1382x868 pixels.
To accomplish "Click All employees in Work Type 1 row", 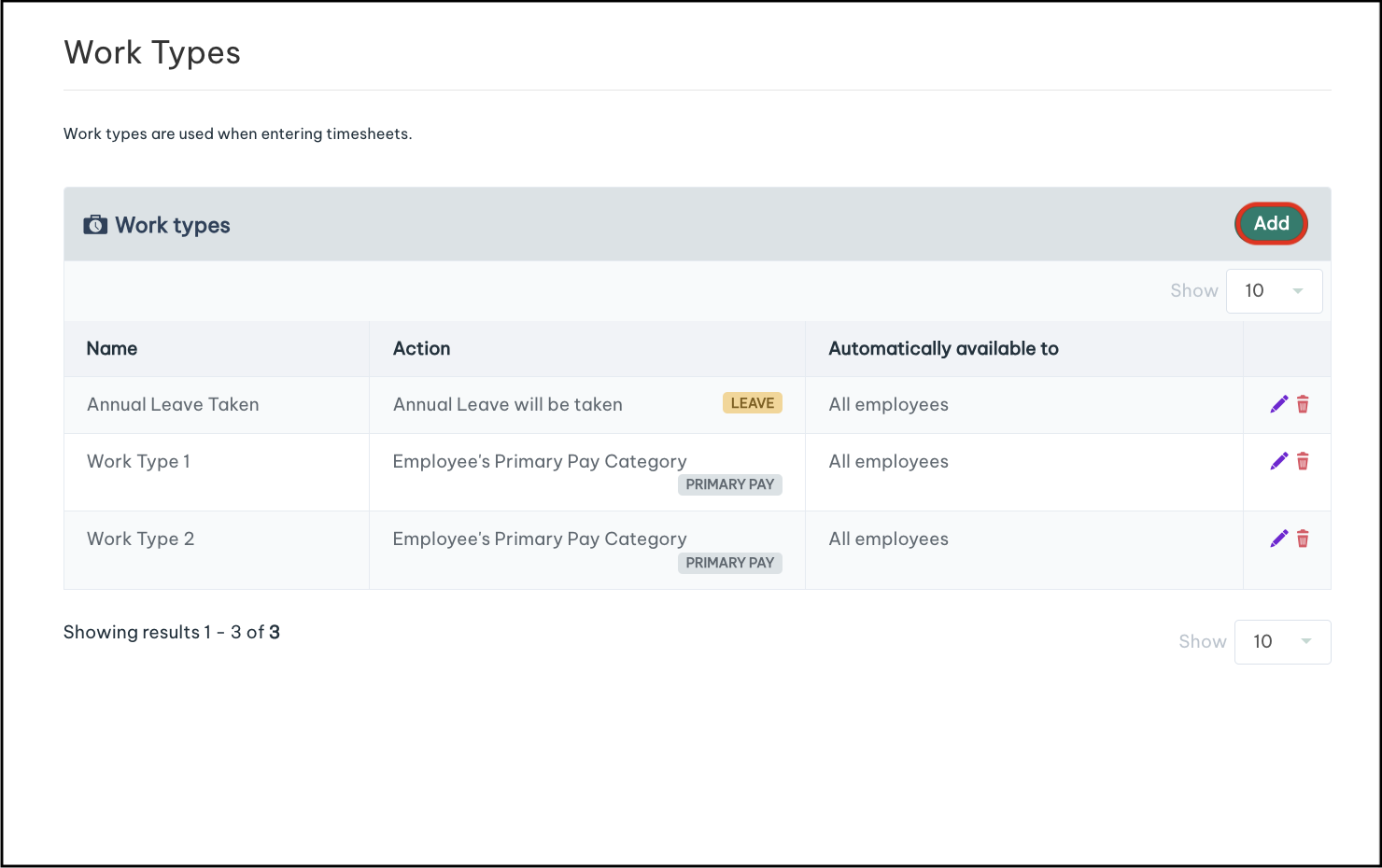I will [888, 461].
